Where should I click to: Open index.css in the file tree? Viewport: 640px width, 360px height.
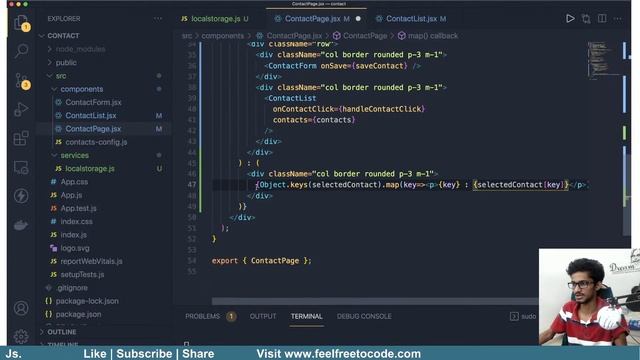click(x=77, y=222)
